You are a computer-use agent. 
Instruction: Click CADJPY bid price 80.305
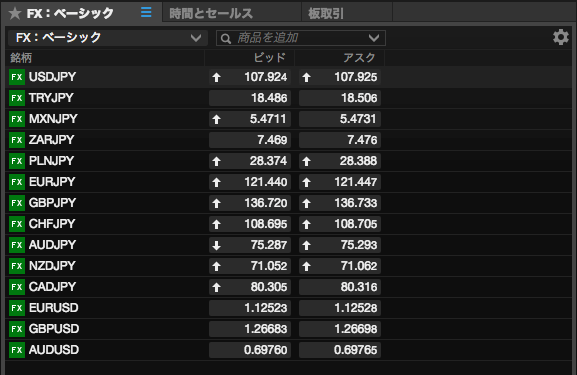(x=250, y=287)
